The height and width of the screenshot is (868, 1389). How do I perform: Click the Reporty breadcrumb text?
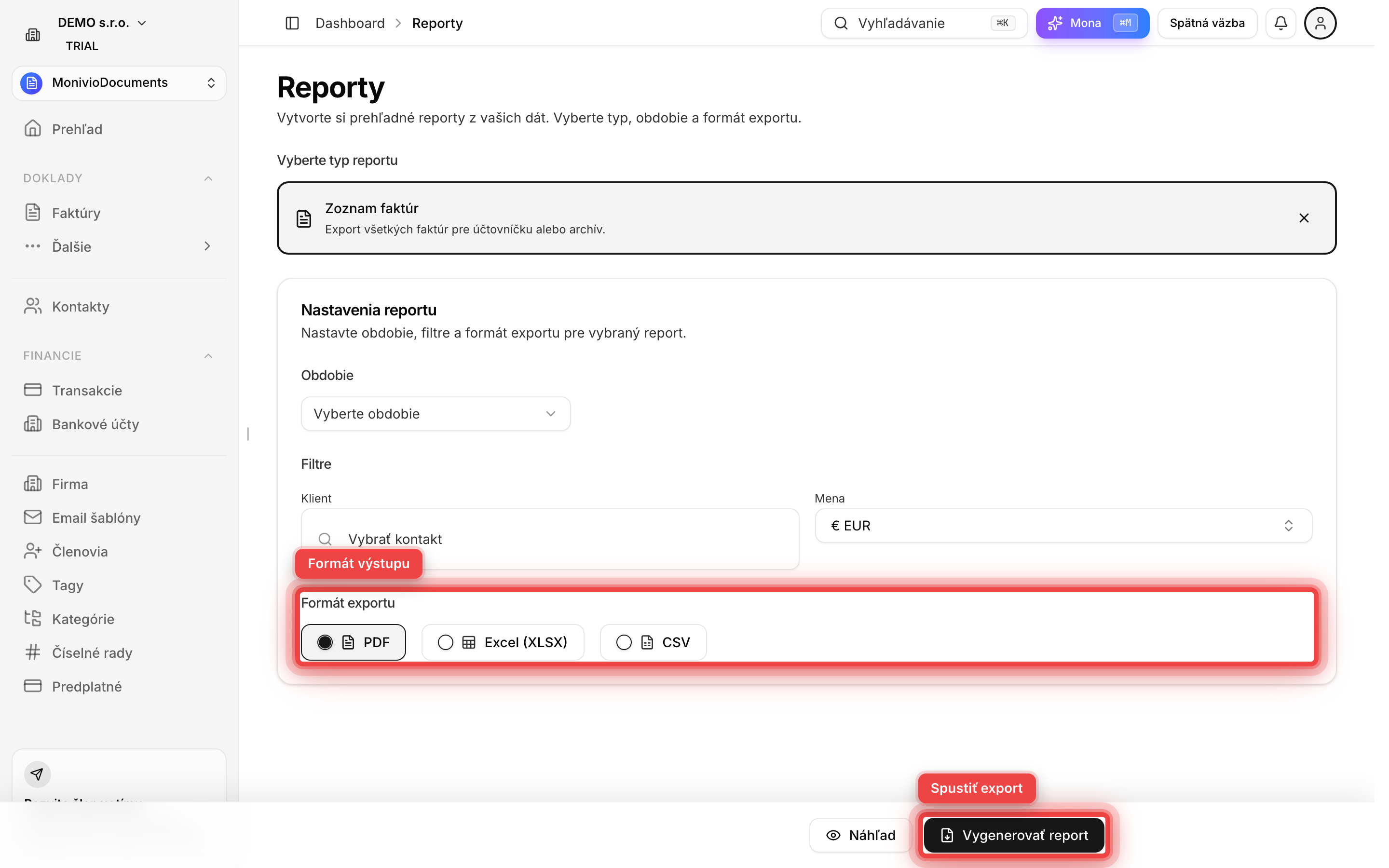[437, 23]
